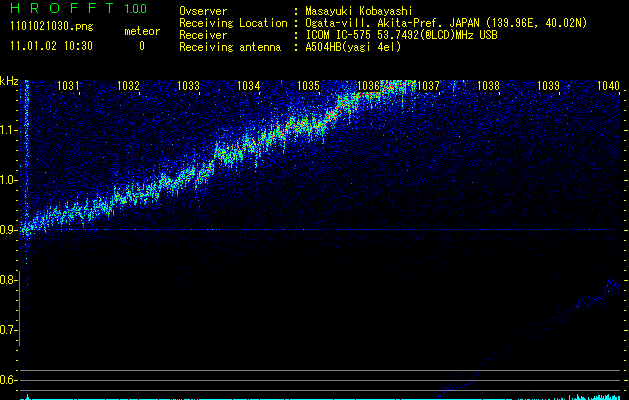Click the faint blue trace near 1040
The height and width of the screenshot is (400, 629).
613,286
